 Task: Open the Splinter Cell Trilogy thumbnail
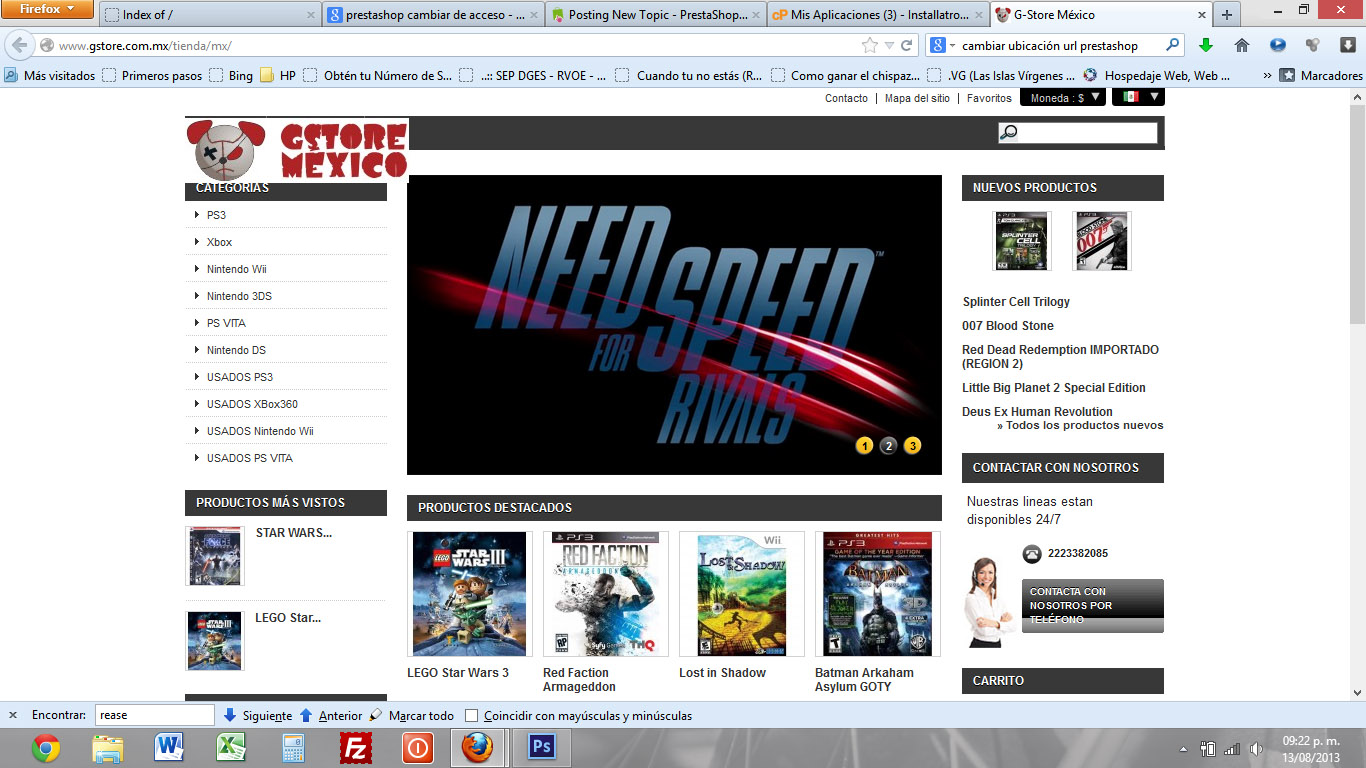(1022, 241)
